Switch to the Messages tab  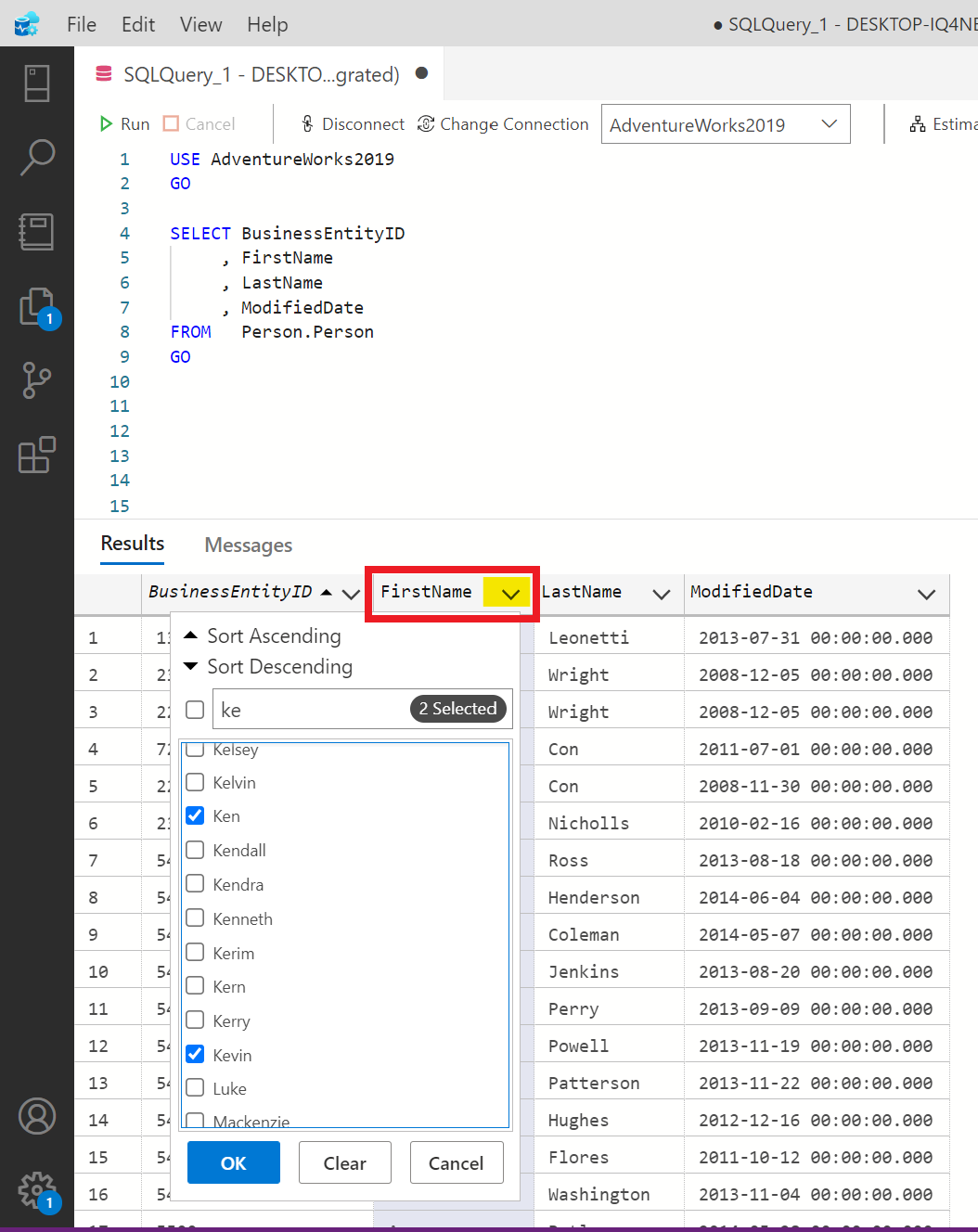tap(249, 545)
